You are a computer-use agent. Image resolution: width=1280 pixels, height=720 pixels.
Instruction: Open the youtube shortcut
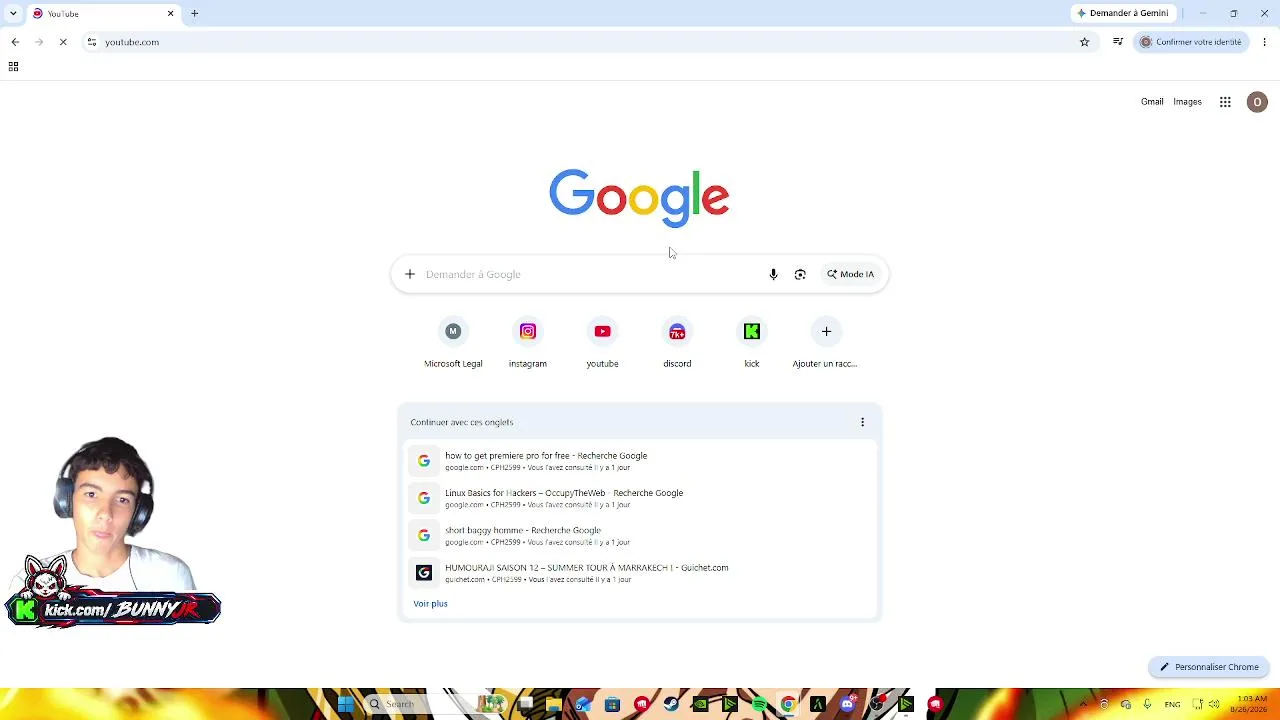[x=602, y=343]
